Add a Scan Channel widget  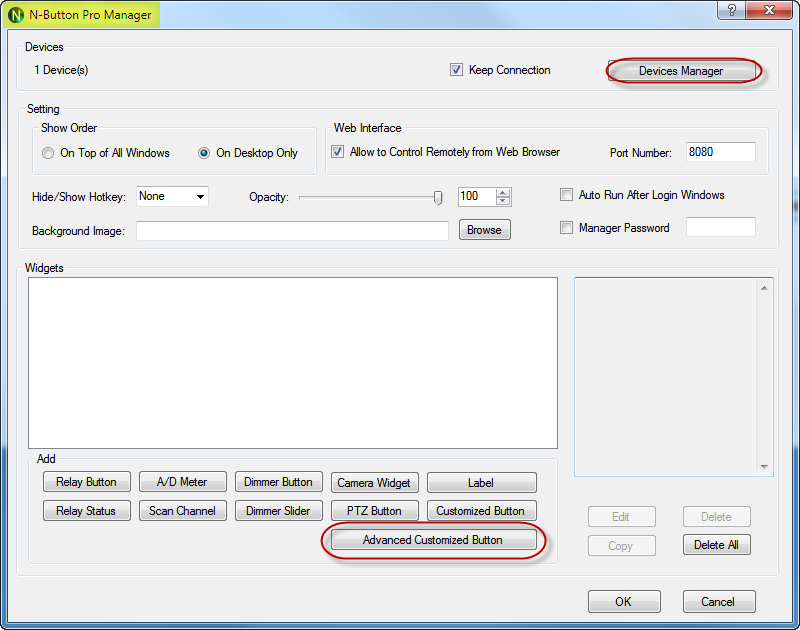click(x=183, y=511)
